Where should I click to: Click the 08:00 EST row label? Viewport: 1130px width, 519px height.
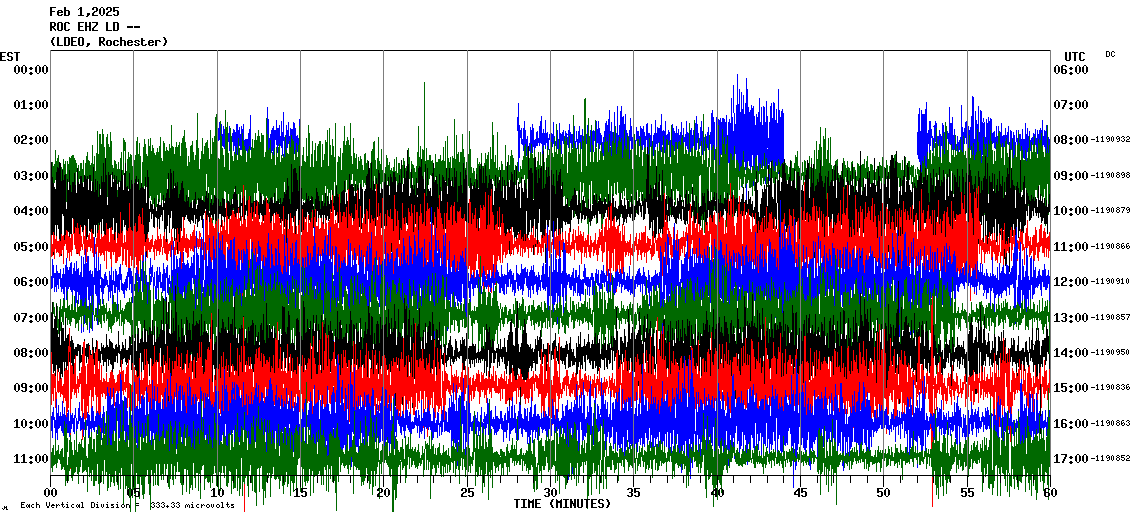click(31, 352)
